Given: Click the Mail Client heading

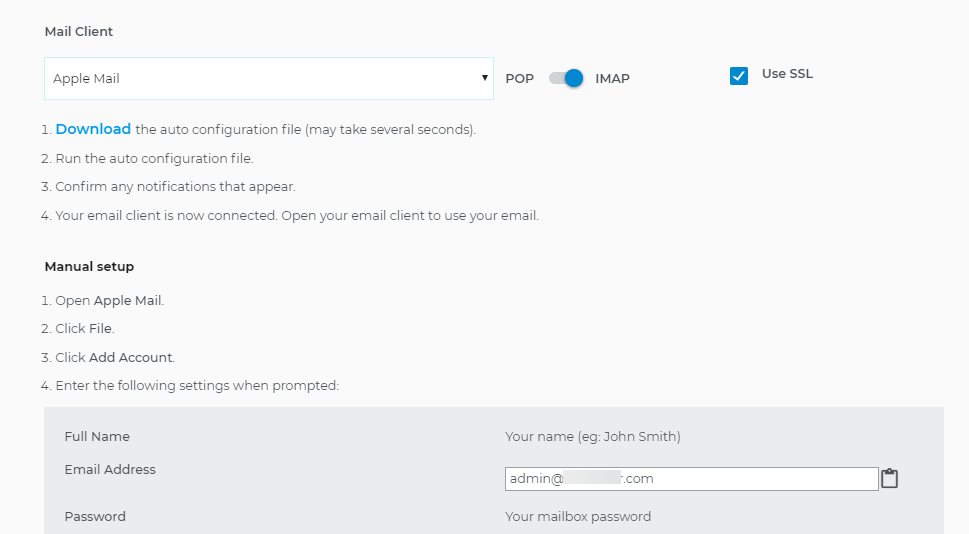Looking at the screenshot, I should [x=78, y=32].
